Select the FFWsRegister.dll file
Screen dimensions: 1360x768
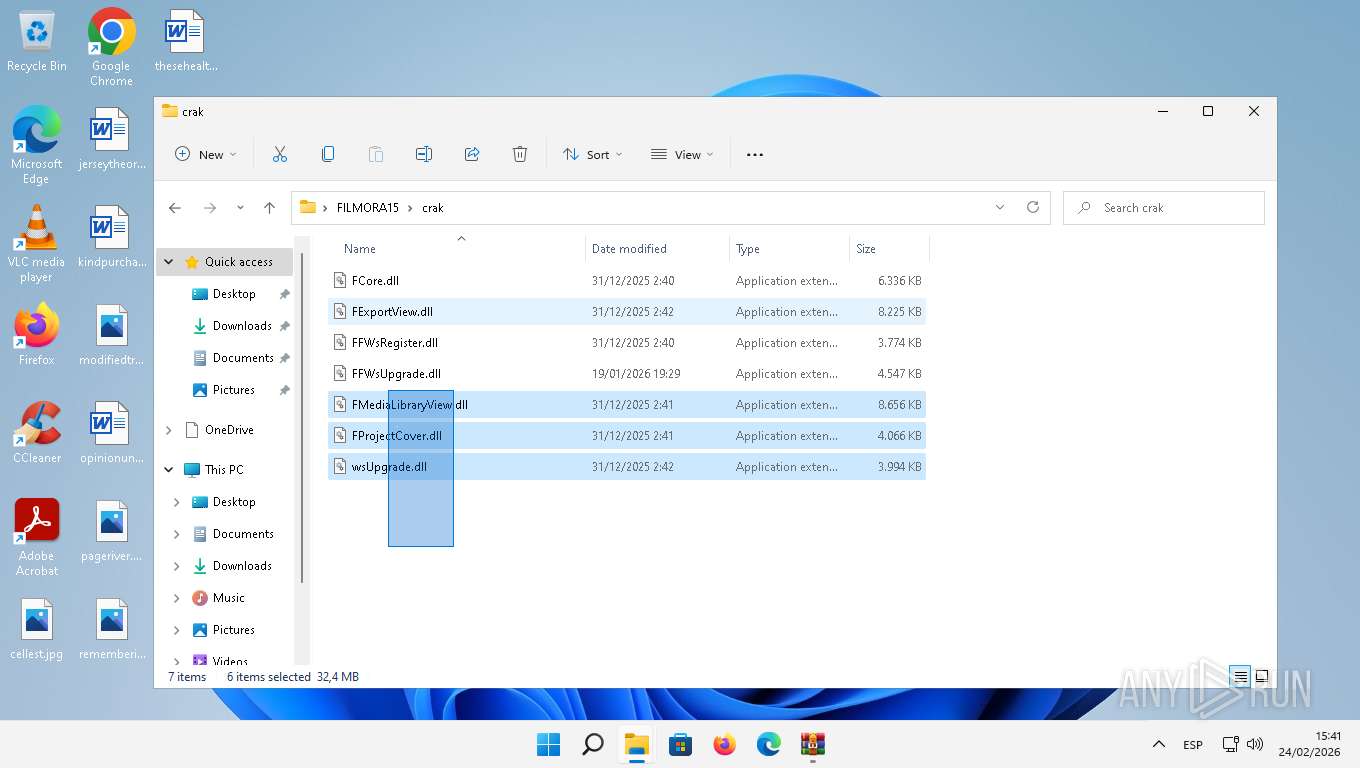click(627, 343)
